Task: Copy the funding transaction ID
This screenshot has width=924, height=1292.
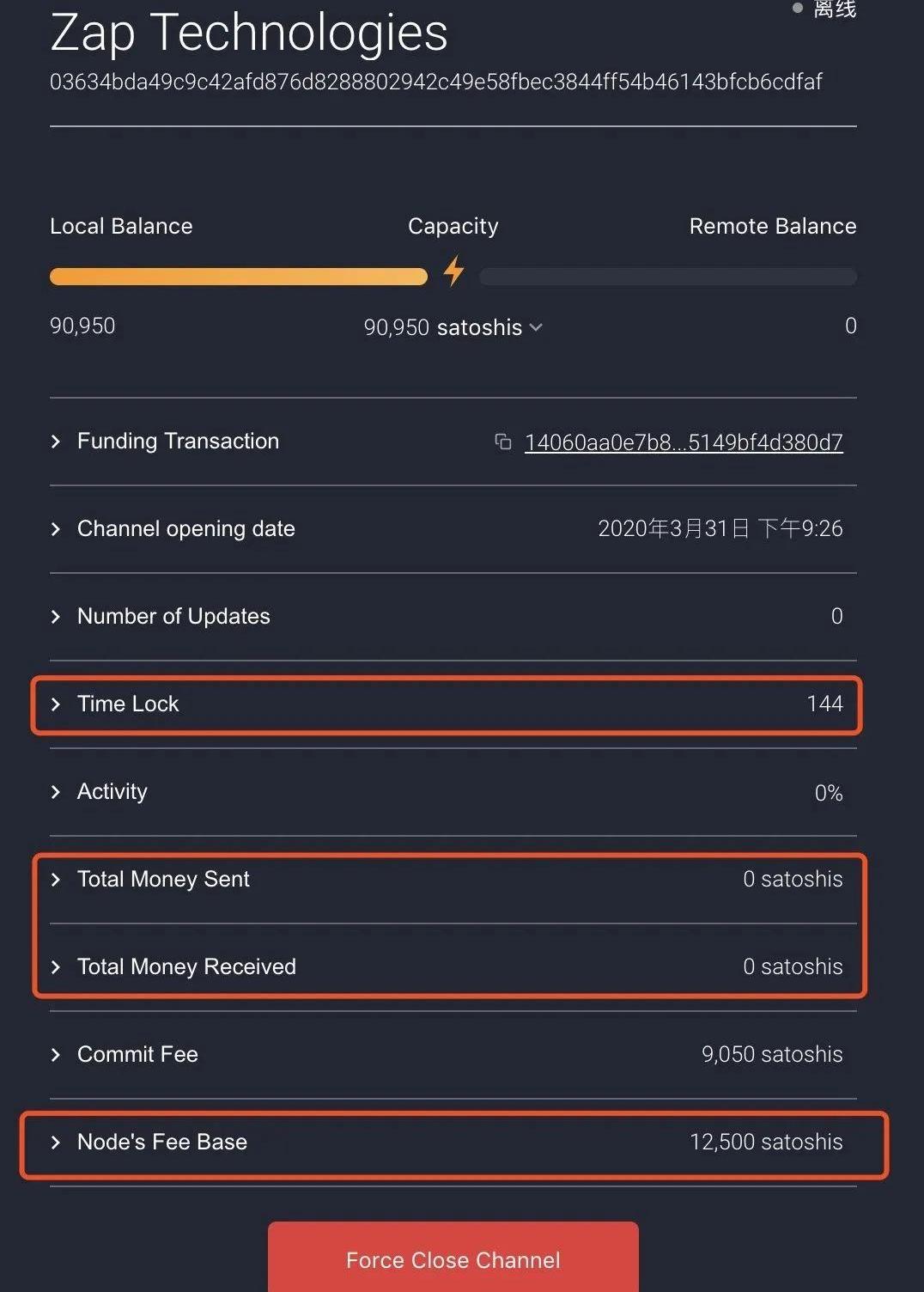Action: coord(503,442)
